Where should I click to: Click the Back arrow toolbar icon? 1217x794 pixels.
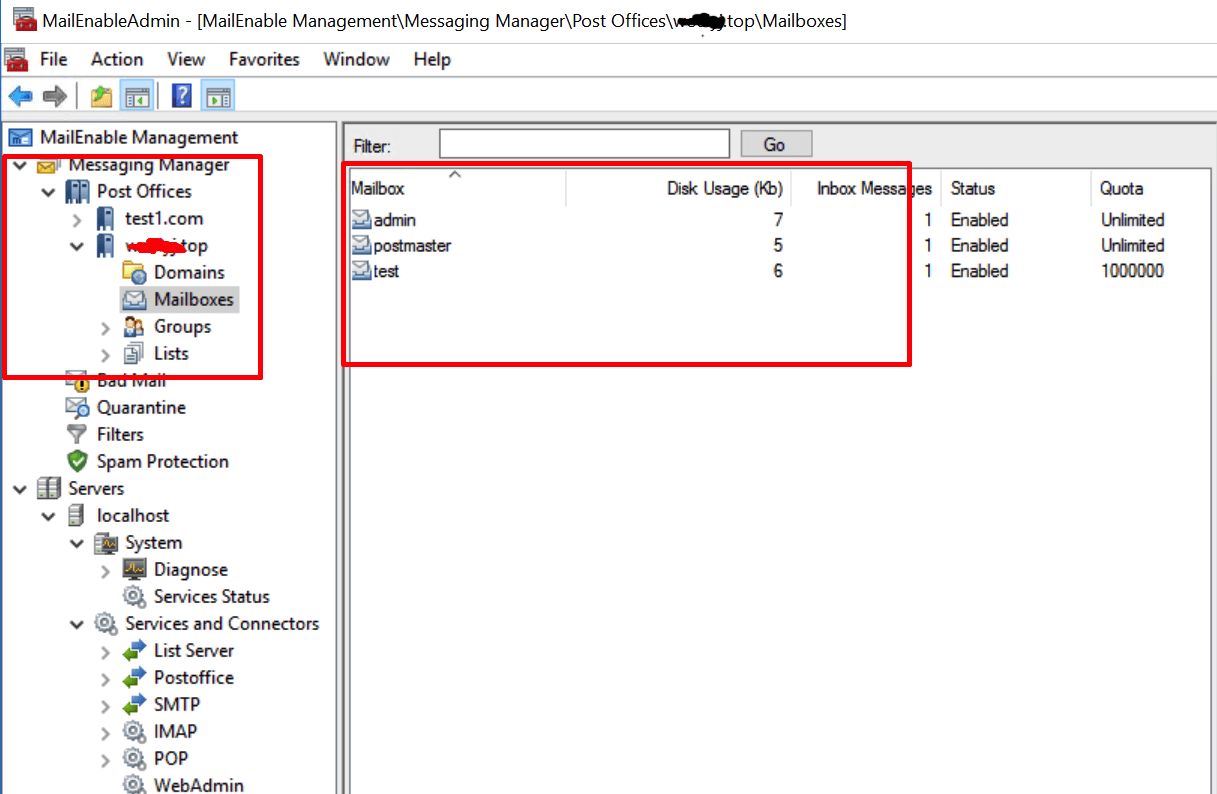pos(20,96)
